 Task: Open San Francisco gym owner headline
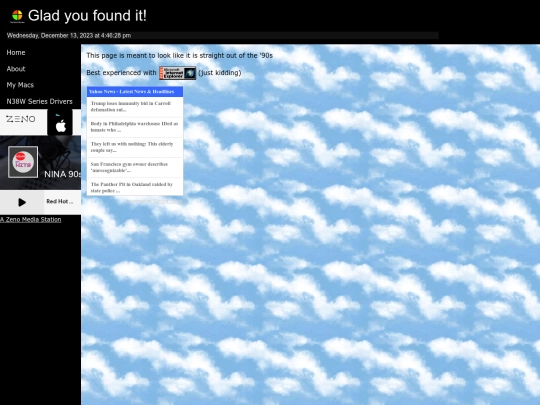point(129,167)
